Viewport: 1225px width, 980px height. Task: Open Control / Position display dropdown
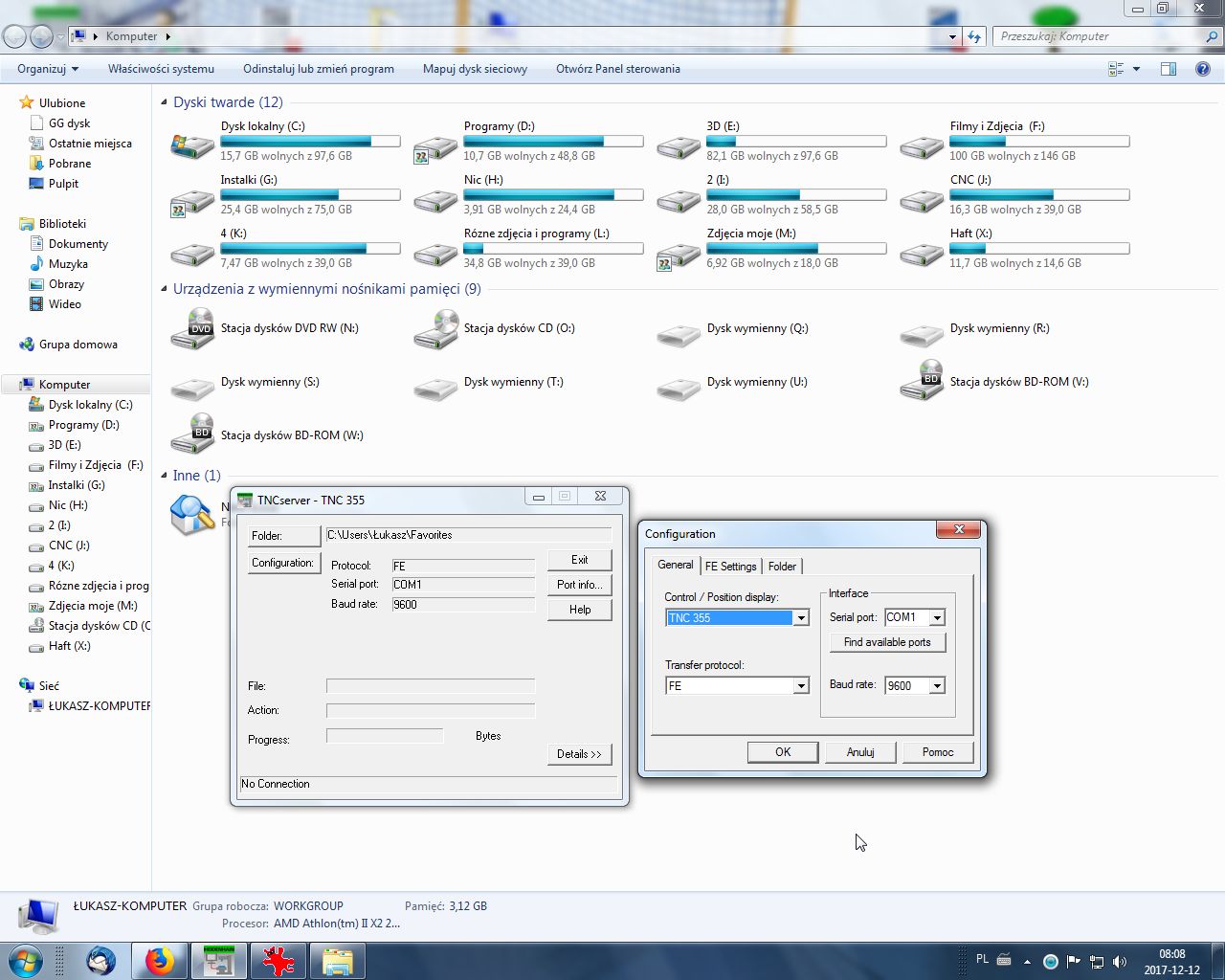click(801, 618)
